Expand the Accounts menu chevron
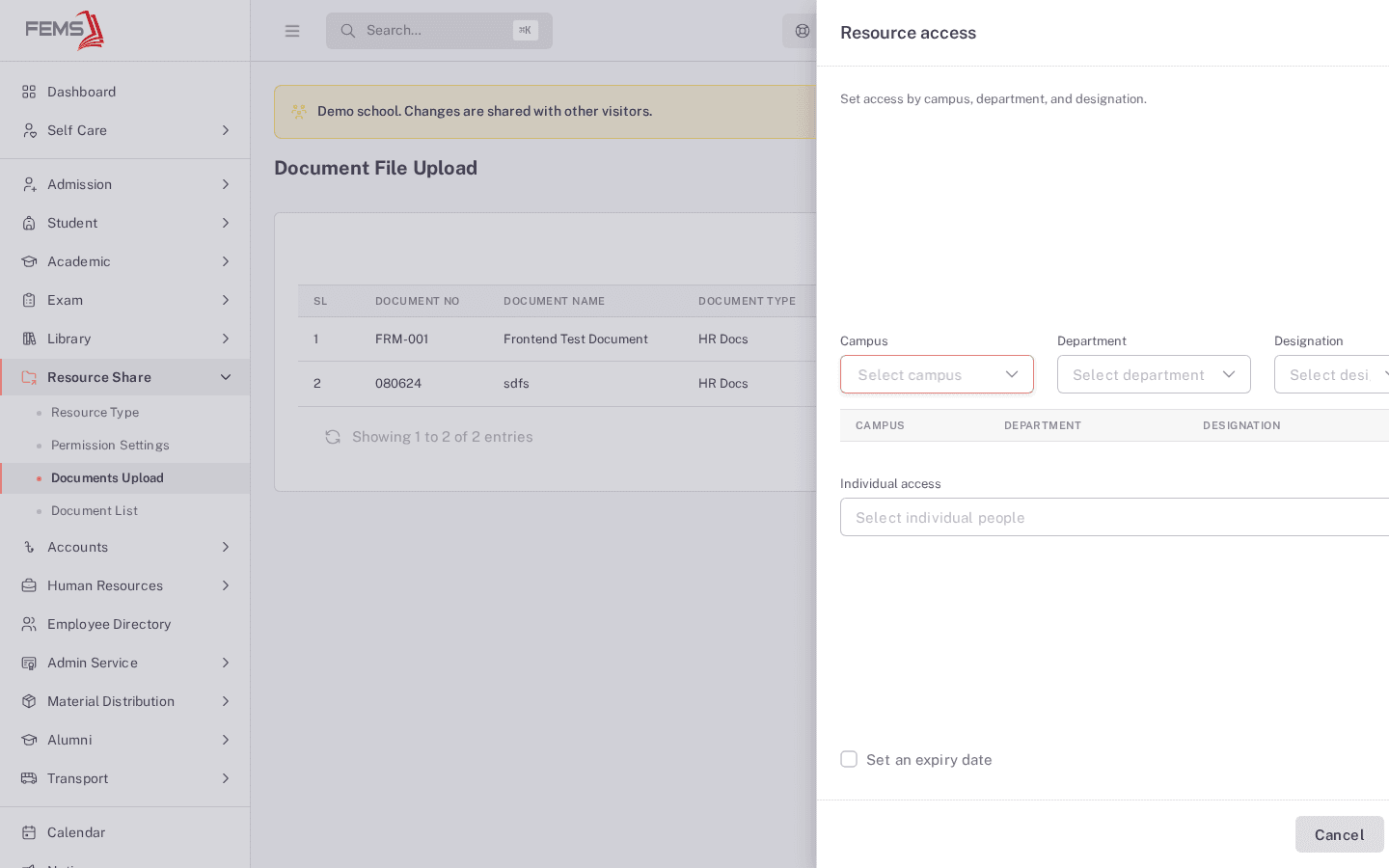Screen dimensions: 1389x868 (x=226, y=547)
